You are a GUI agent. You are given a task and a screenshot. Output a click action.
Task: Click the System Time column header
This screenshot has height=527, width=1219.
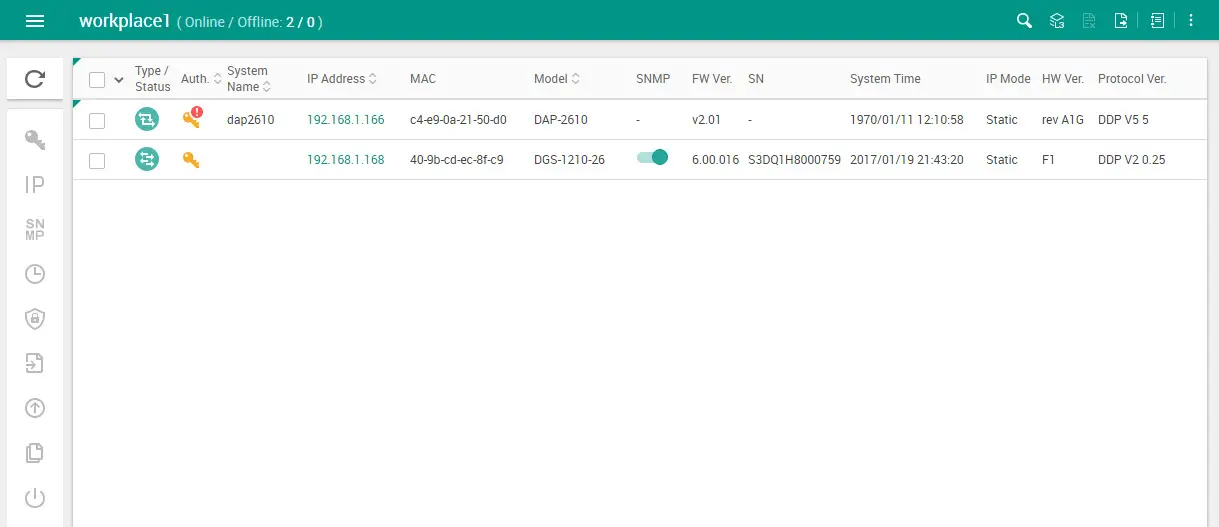tap(885, 79)
